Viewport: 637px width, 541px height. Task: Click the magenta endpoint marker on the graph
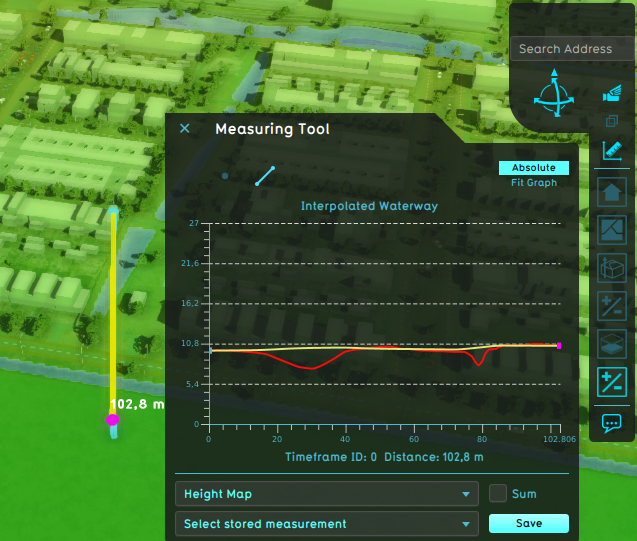tap(559, 345)
